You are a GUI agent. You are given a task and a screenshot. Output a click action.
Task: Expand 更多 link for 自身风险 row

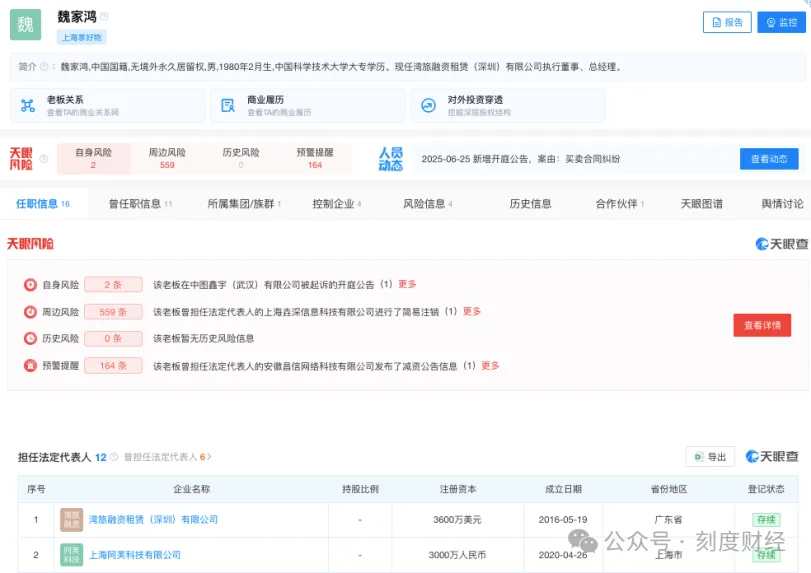pos(407,284)
